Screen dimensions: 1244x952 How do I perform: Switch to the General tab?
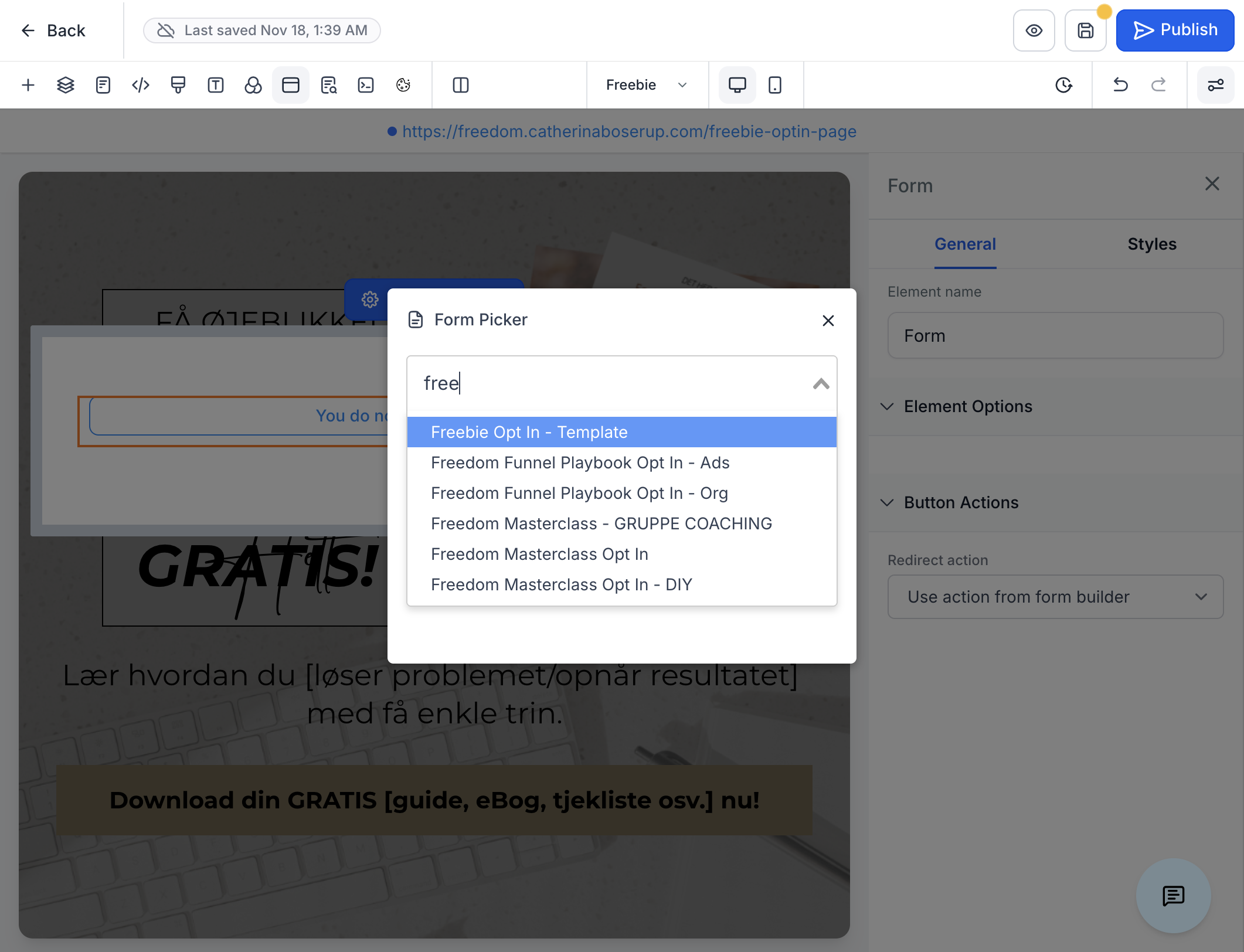965,244
